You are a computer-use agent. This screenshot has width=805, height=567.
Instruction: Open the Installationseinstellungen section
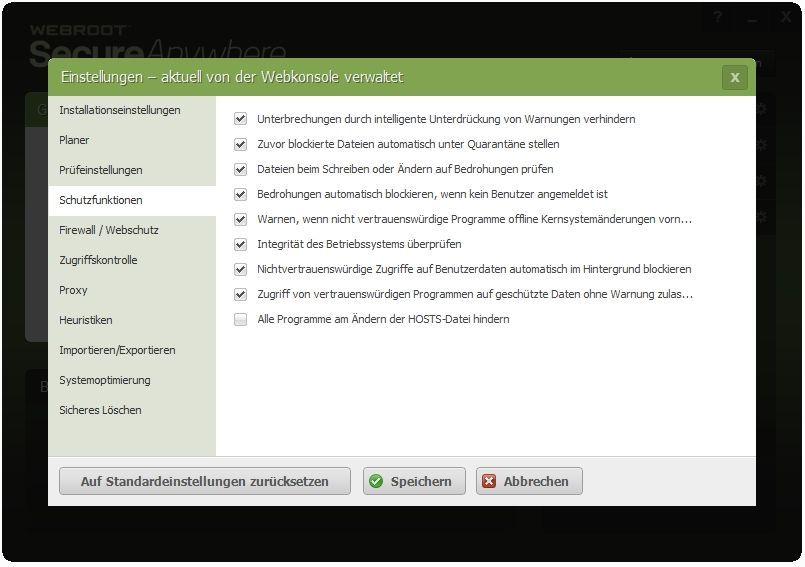pos(120,110)
